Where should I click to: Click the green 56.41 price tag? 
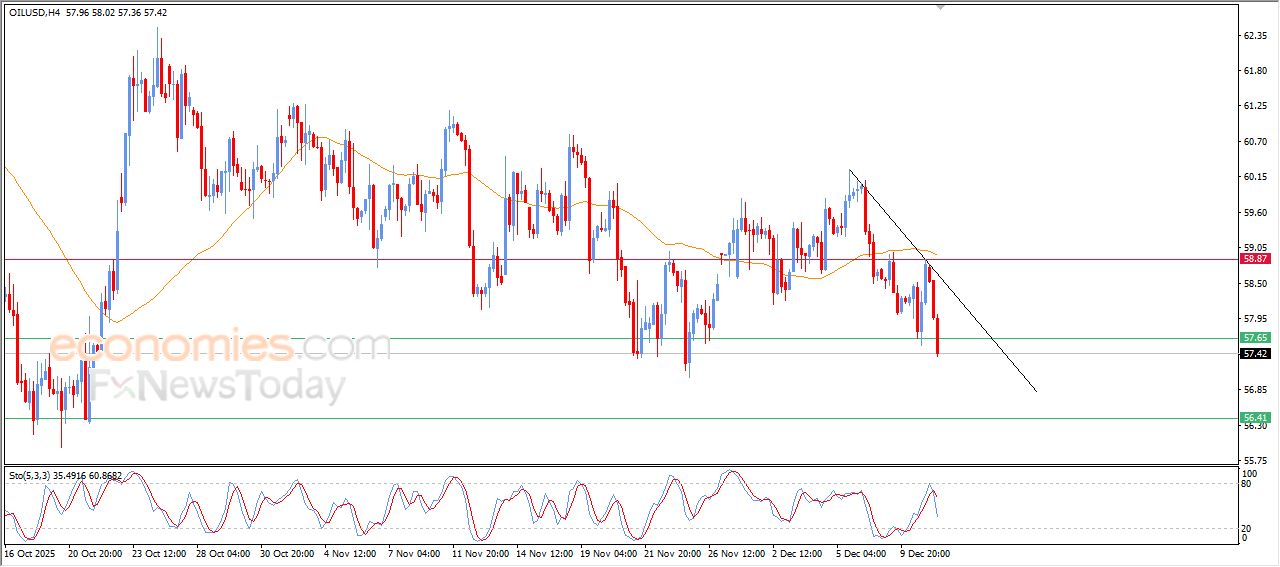pos(1255,418)
